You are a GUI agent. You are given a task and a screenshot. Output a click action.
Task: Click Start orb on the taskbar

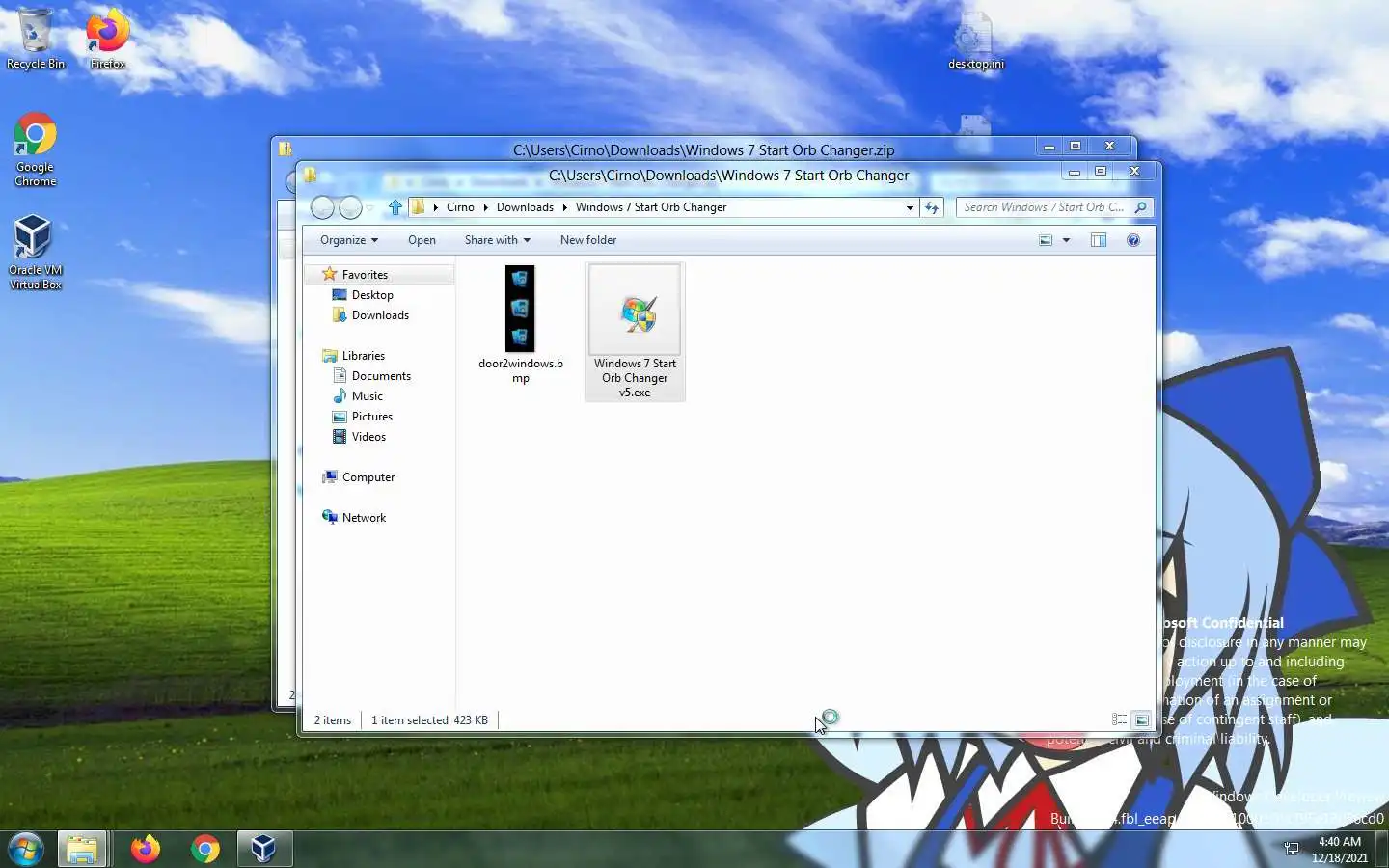[x=26, y=849]
